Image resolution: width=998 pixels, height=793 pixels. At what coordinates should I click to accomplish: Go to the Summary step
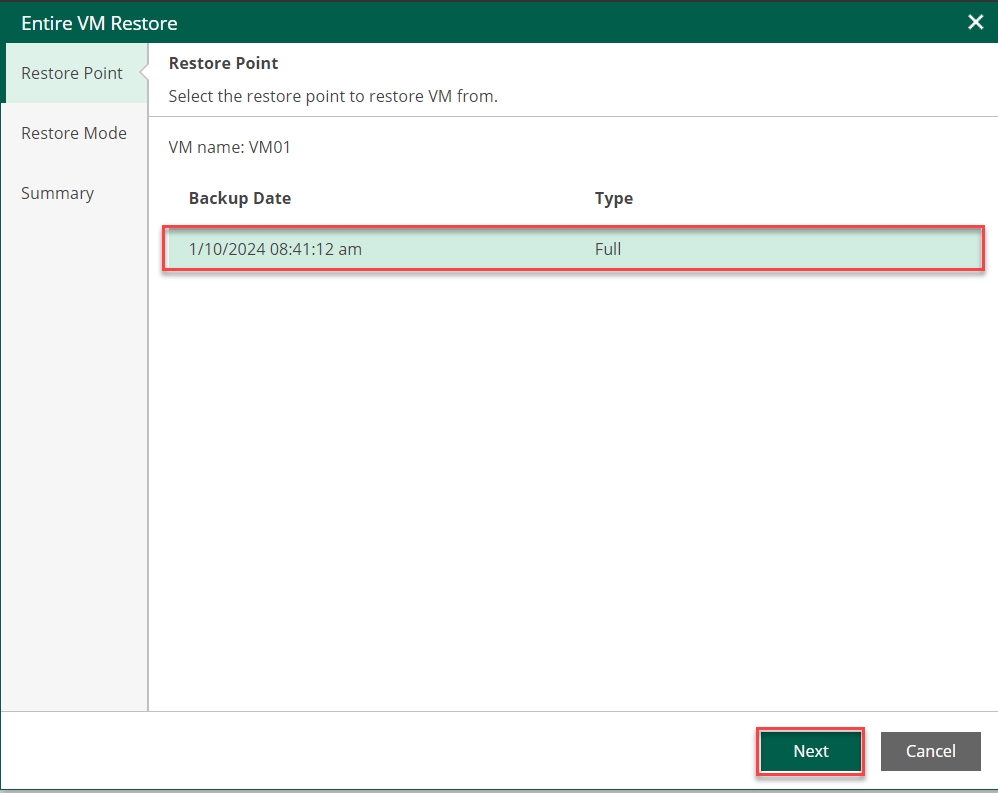click(x=57, y=193)
